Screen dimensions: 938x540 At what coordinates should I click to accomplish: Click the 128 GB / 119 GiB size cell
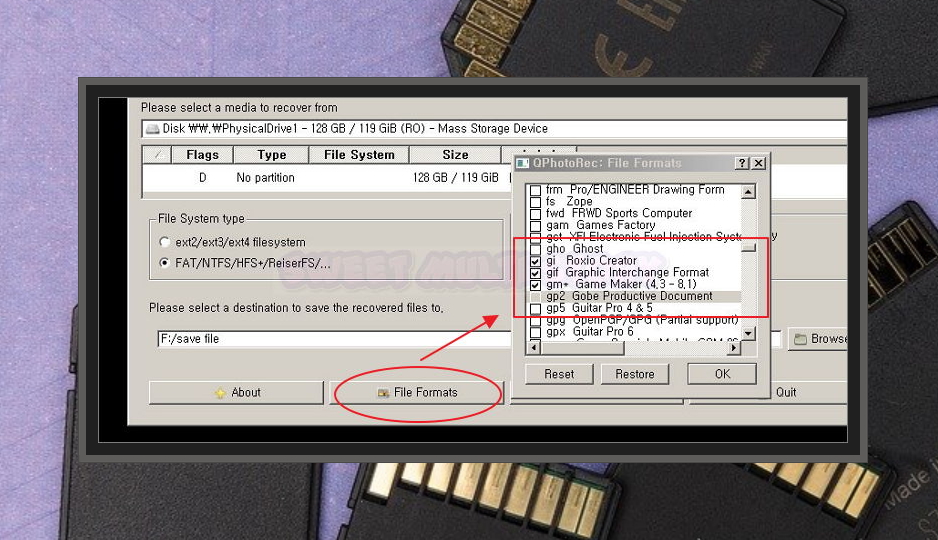point(455,178)
